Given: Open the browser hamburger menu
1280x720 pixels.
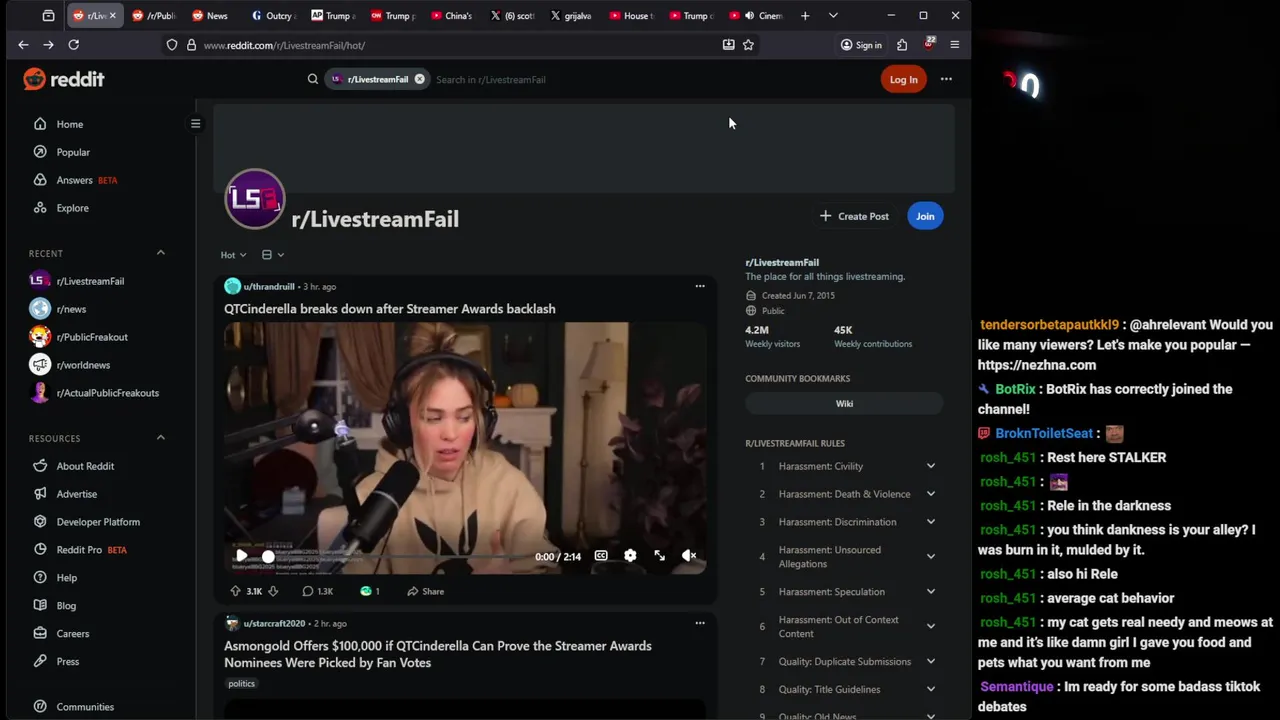Looking at the screenshot, I should coord(954,45).
